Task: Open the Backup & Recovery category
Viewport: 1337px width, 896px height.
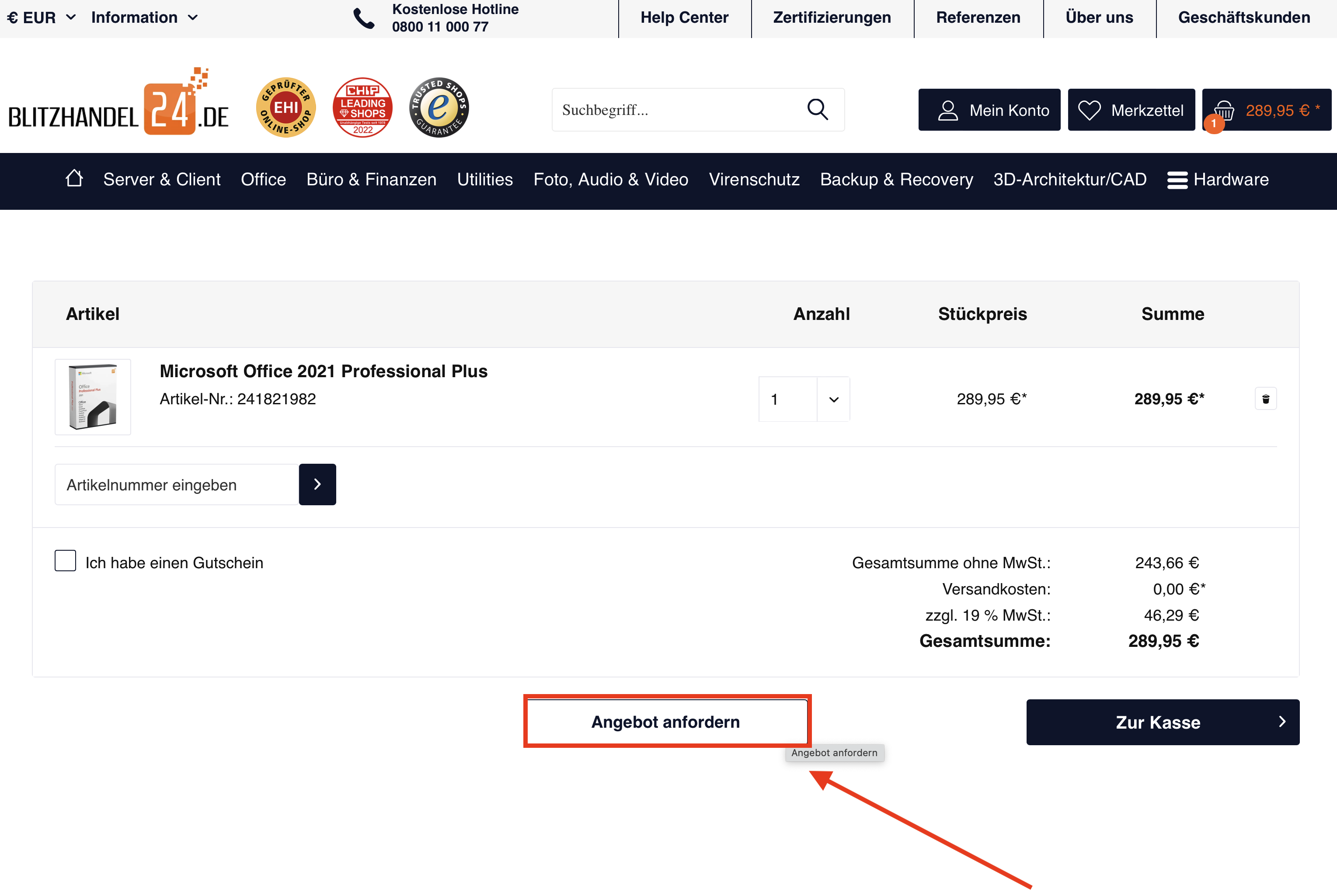Action: pos(896,180)
